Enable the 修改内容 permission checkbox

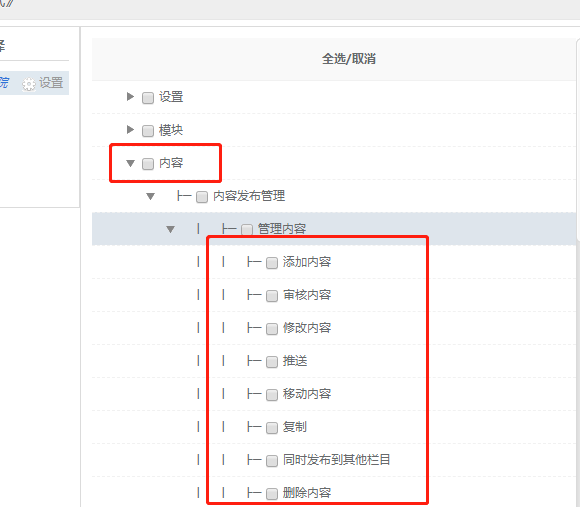(272, 329)
